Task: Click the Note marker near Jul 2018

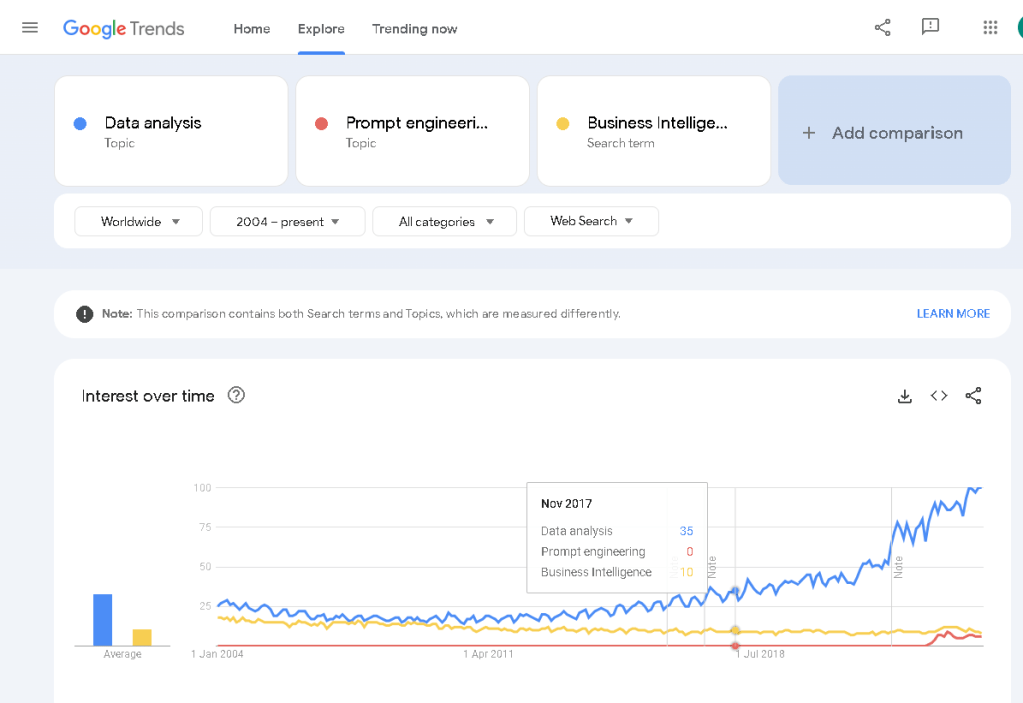Action: coord(712,567)
